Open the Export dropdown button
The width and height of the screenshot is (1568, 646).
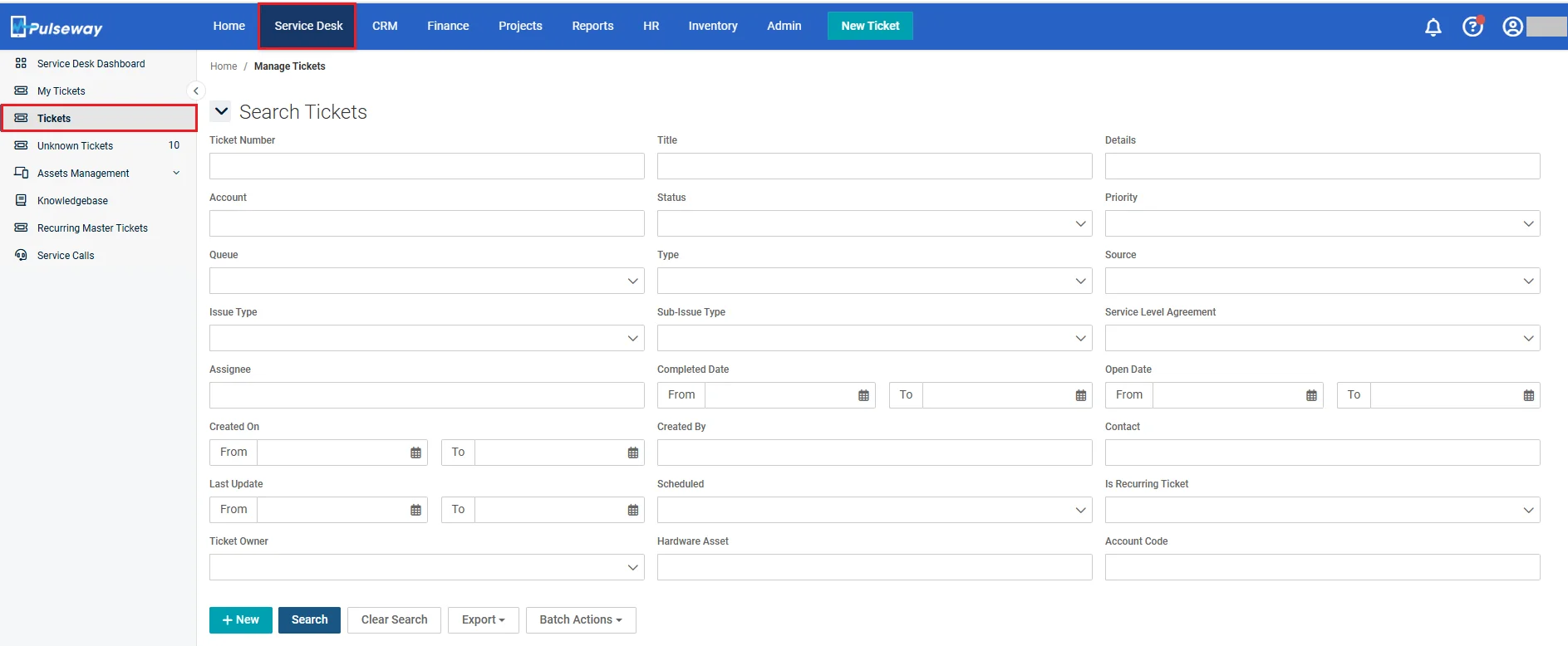[483, 620]
